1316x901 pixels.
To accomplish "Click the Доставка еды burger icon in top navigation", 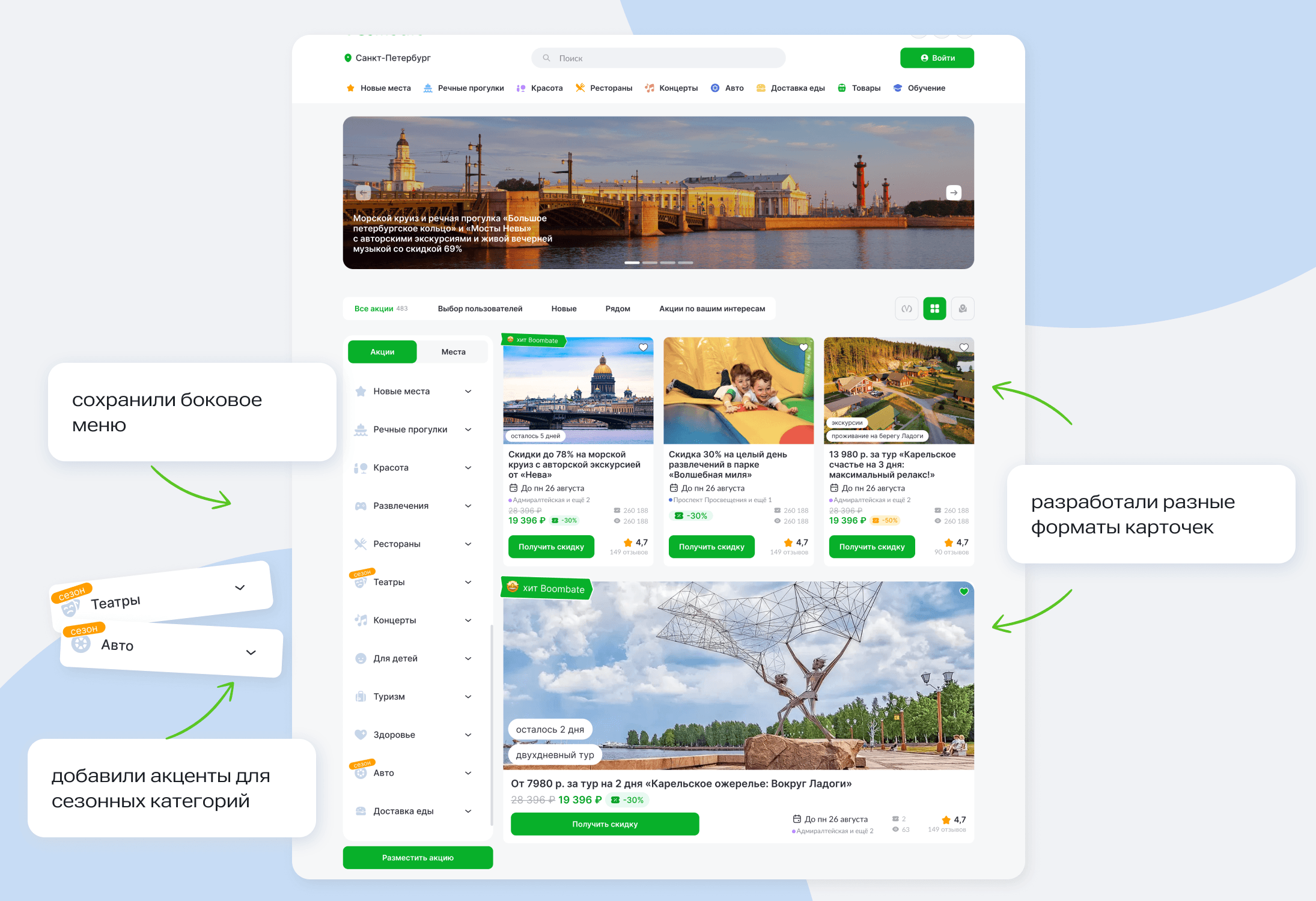I will [x=761, y=88].
